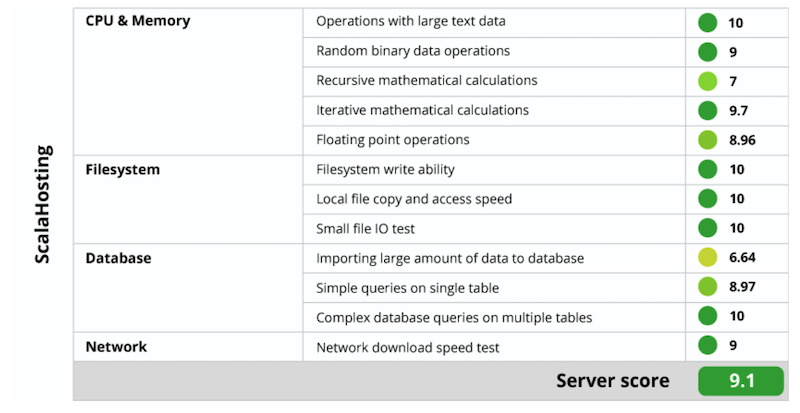Image resolution: width=800 pixels, height=413 pixels.
Task: Click Complex database queries on multiple tables text
Action: click(454, 317)
